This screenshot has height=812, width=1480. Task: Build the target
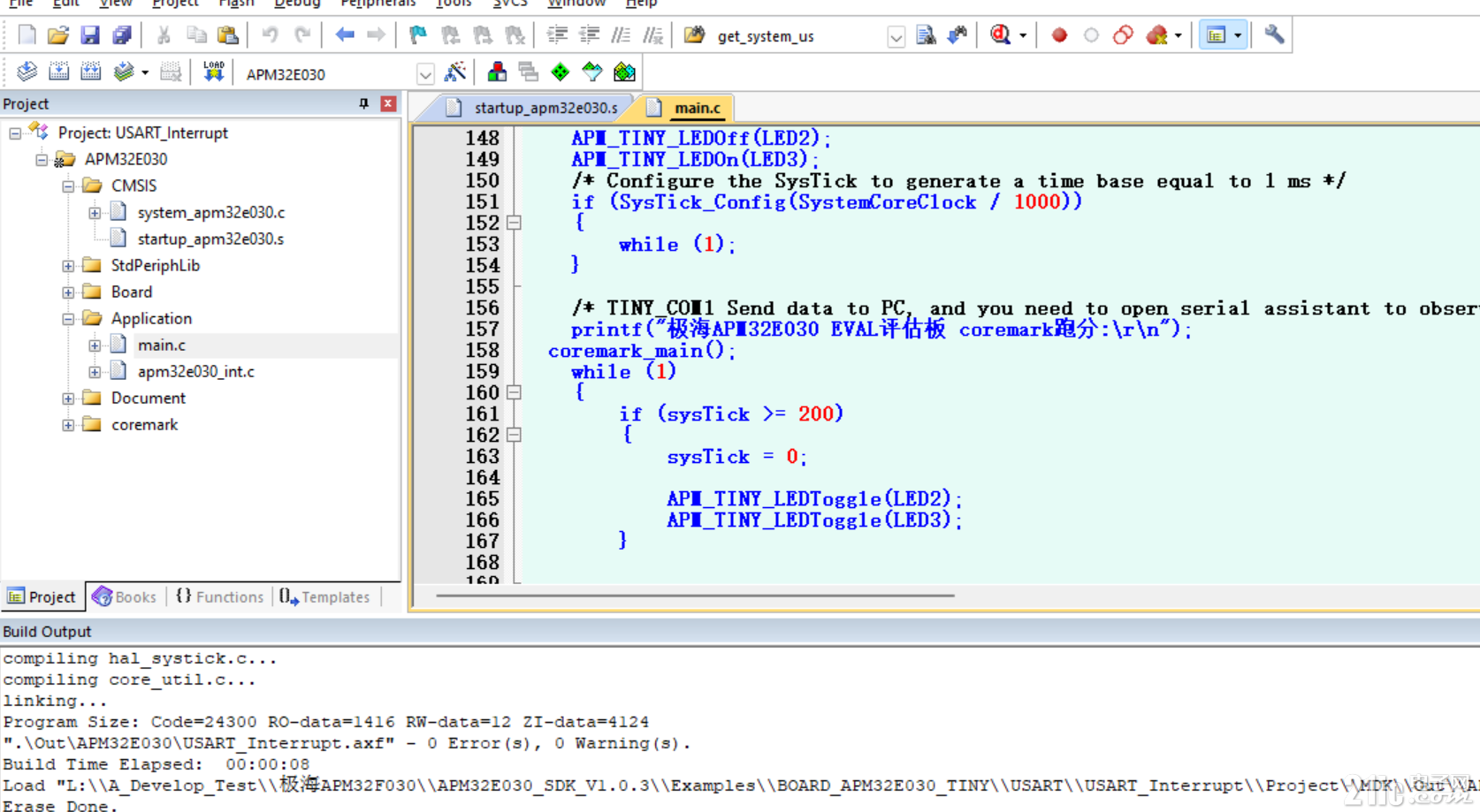pos(58,72)
